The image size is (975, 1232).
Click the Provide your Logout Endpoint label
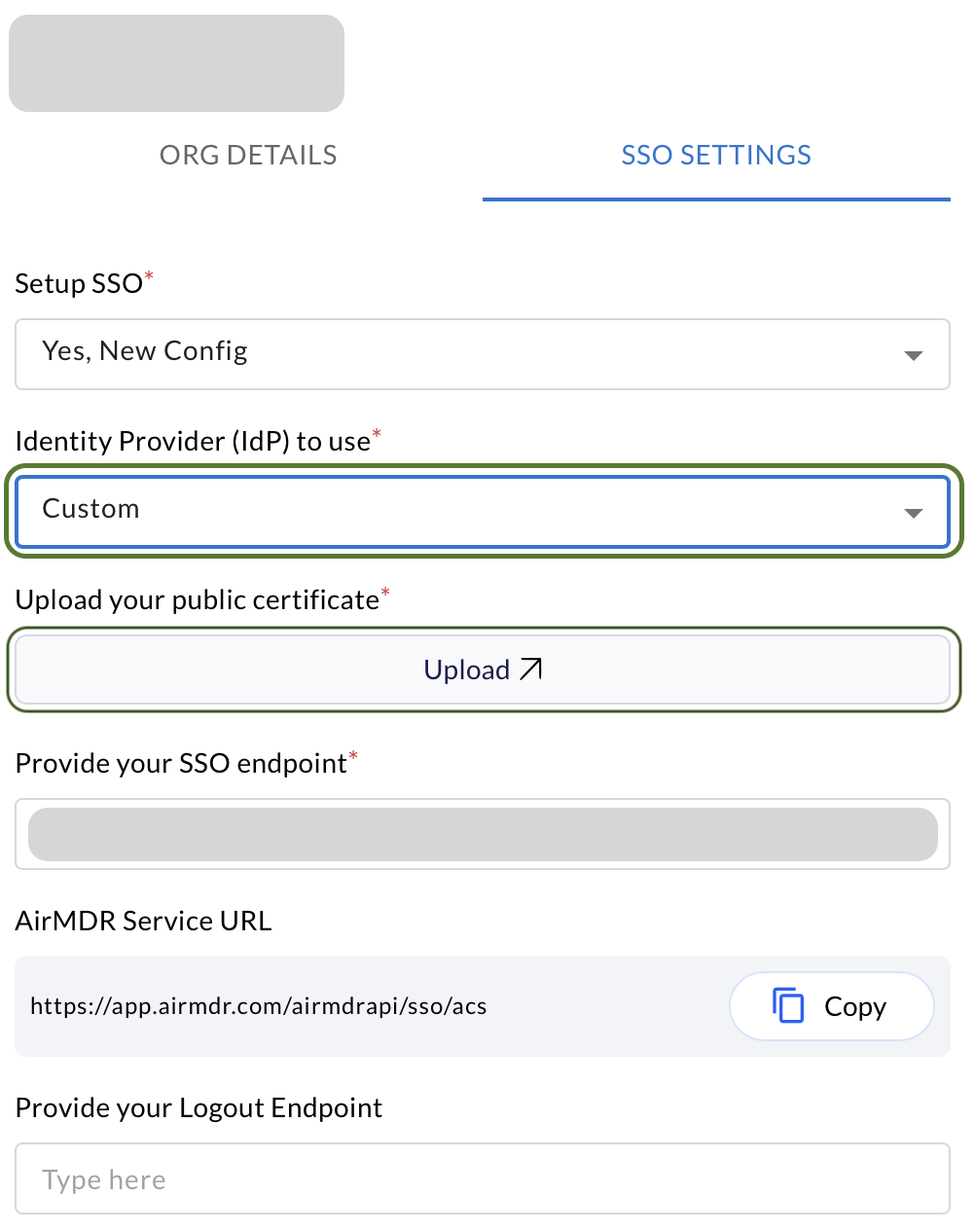(x=199, y=1107)
